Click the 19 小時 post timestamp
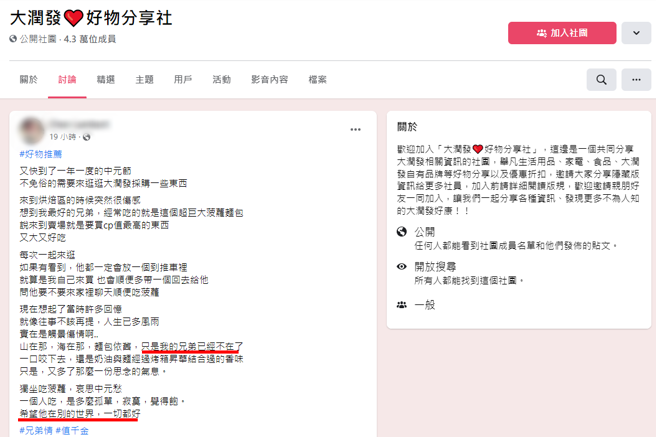 63,137
